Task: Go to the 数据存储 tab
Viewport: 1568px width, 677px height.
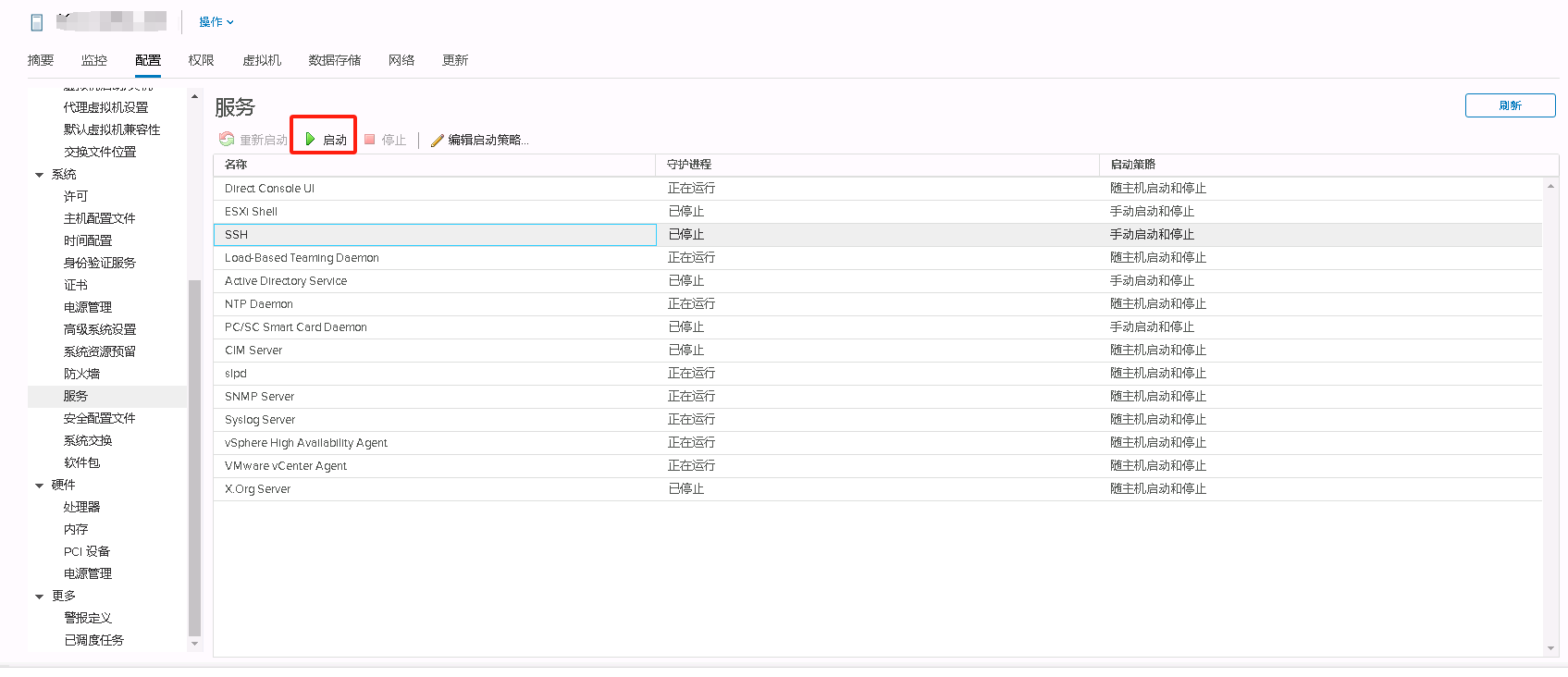Action: (335, 60)
